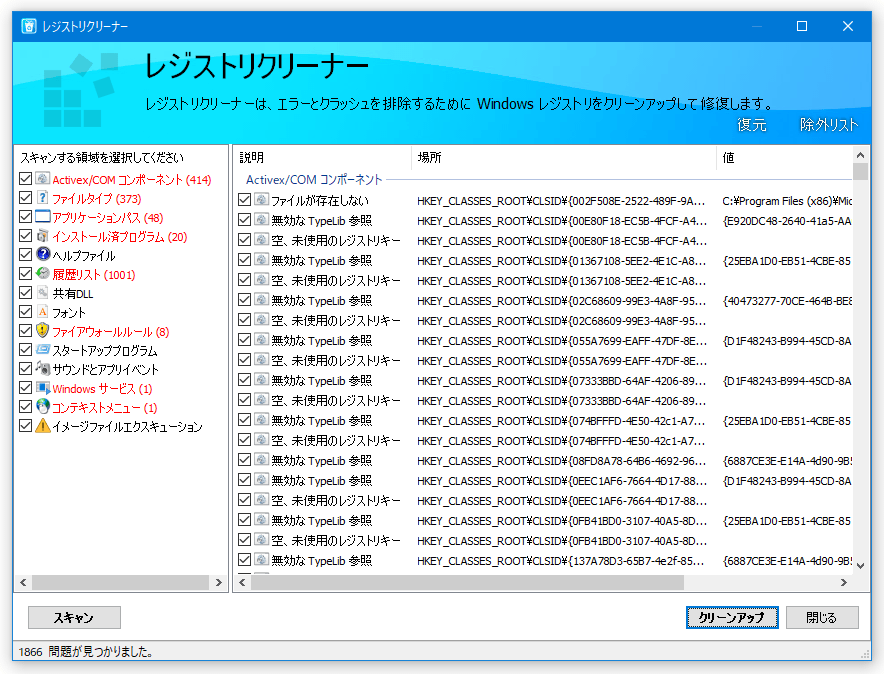Click the results list scroll up arrow

pyautogui.click(x=860, y=155)
